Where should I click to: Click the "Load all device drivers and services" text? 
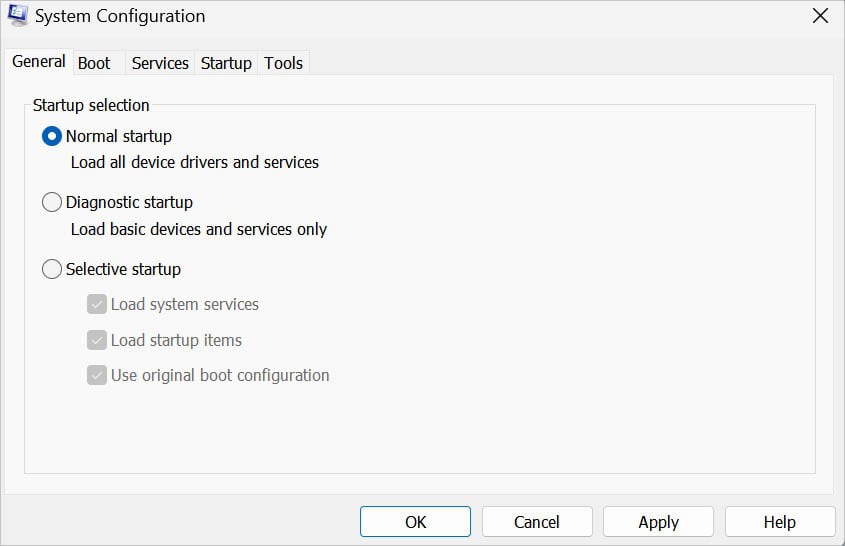pos(195,161)
